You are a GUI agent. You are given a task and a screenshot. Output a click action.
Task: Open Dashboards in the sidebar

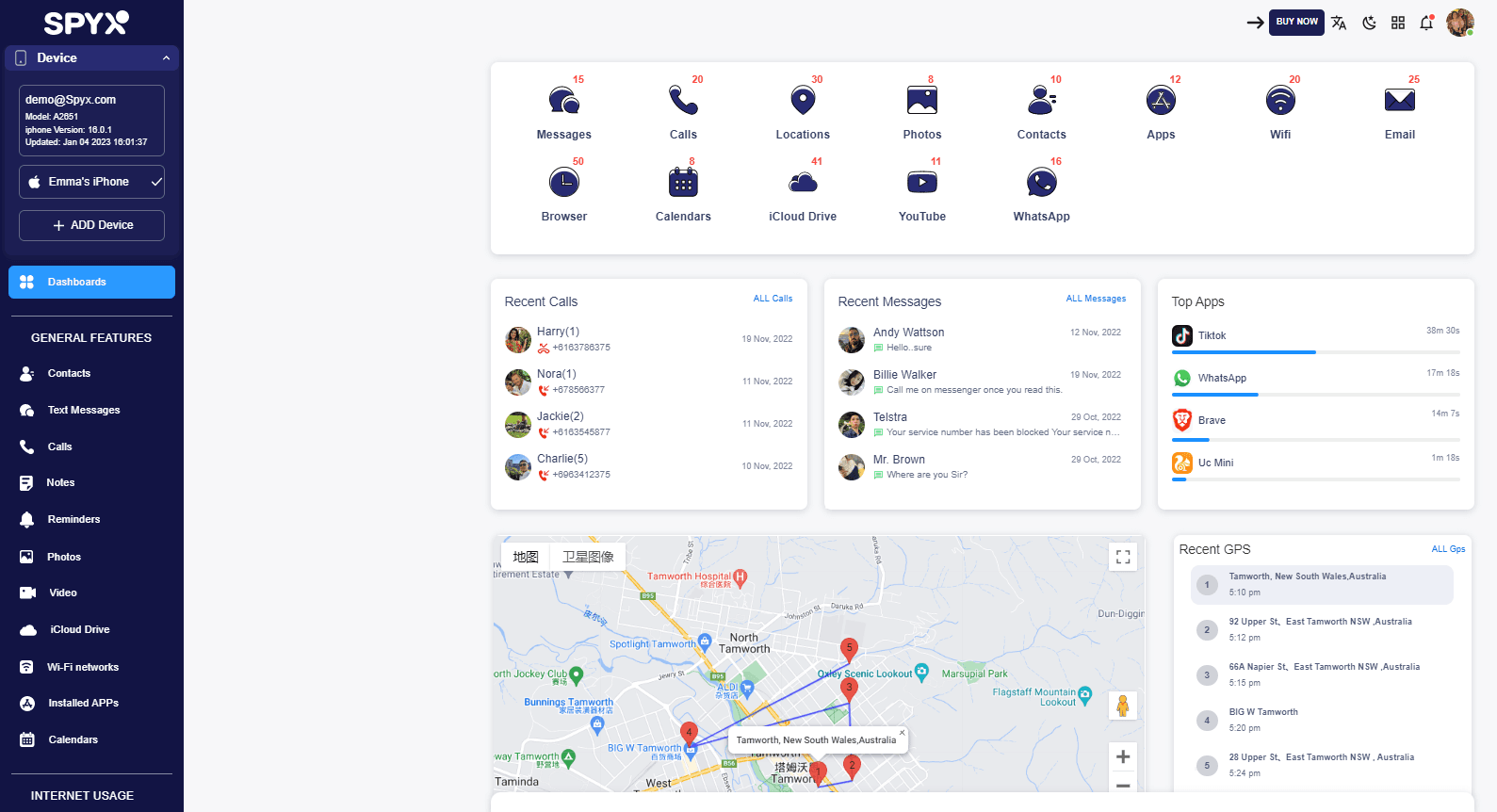click(x=91, y=282)
